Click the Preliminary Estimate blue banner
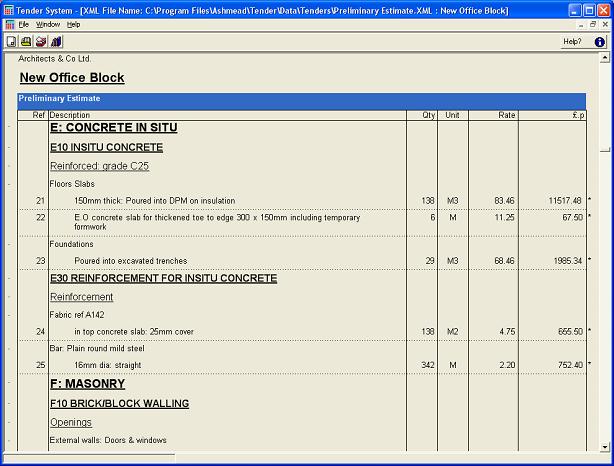The width and height of the screenshot is (614, 466). coord(302,101)
